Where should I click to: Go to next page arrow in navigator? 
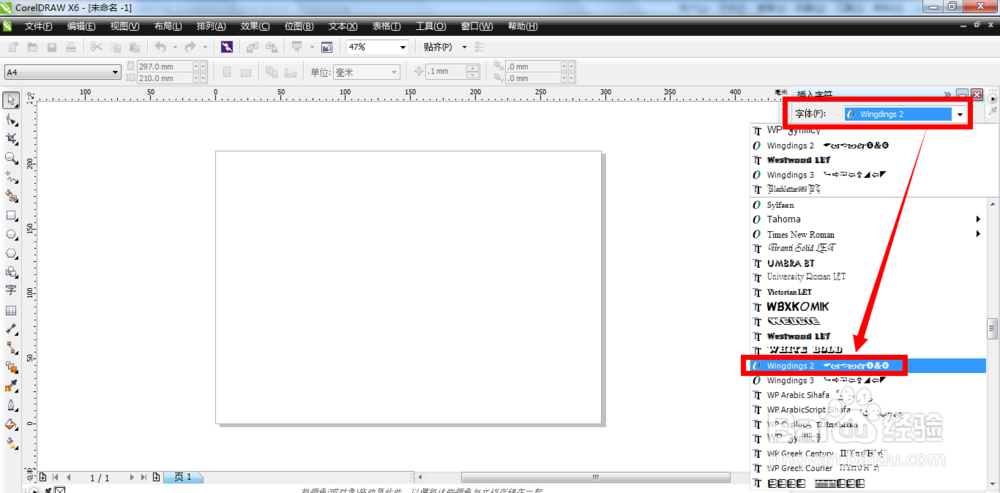[x=132, y=477]
